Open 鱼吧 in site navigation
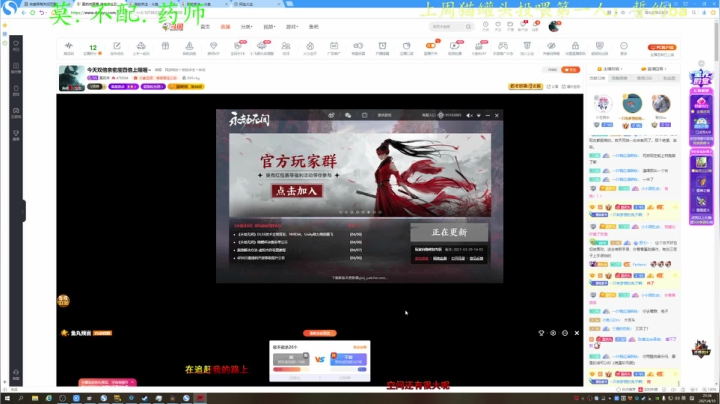The height and width of the screenshot is (404, 720). coord(314,27)
